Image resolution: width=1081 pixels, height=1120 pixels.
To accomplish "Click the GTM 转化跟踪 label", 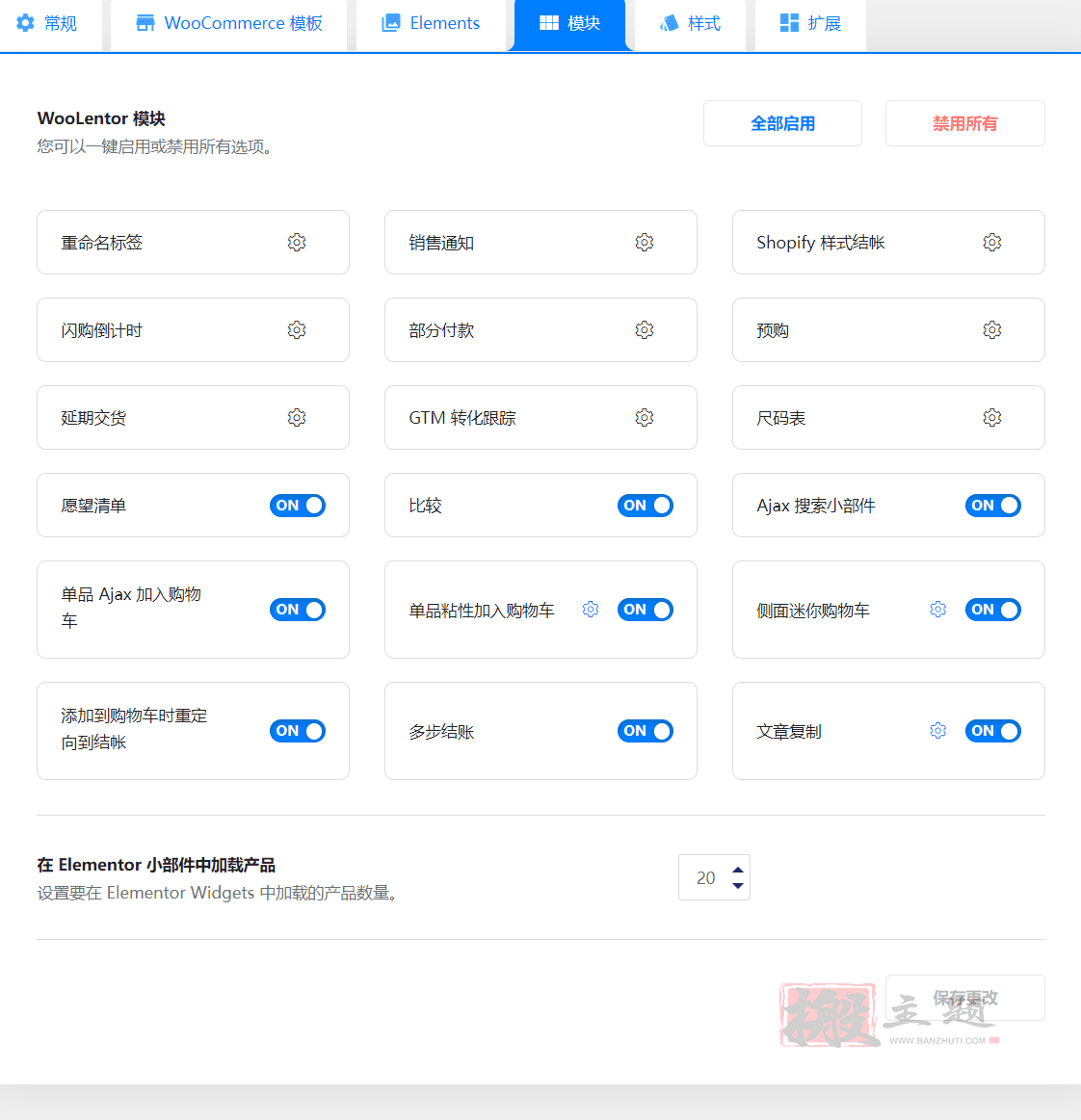I will pyautogui.click(x=462, y=418).
